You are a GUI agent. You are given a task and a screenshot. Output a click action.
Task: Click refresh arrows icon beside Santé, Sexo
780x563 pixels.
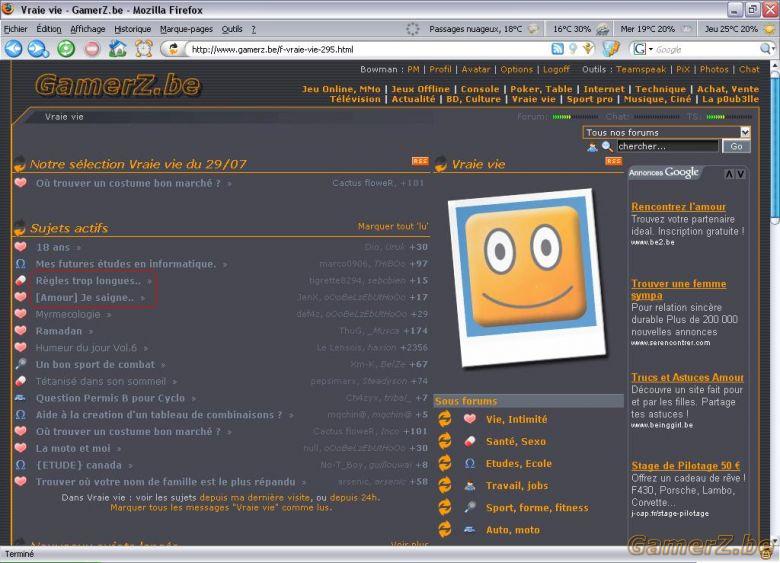445,441
